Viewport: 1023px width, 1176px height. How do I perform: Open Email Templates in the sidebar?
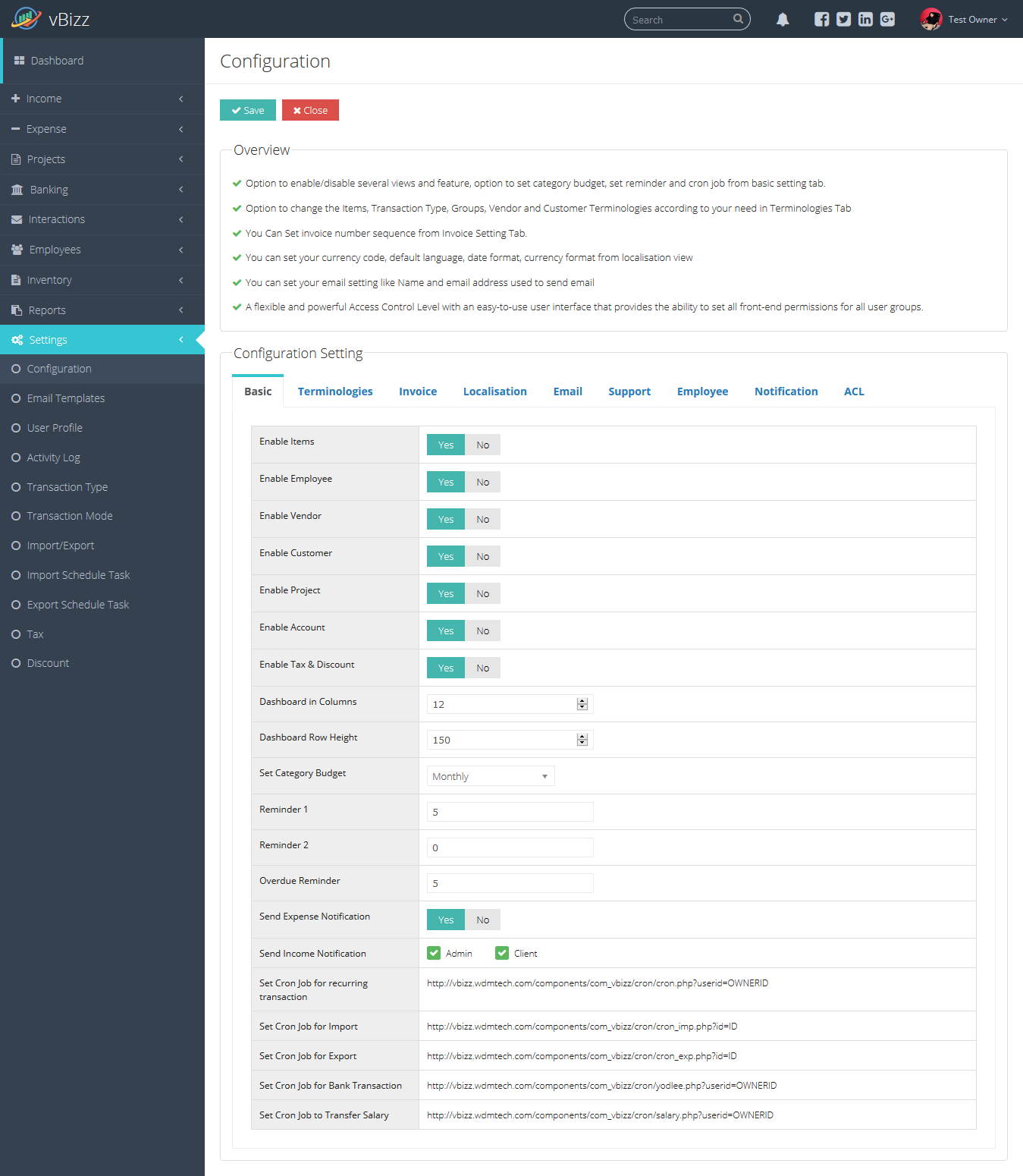pyautogui.click(x=66, y=398)
